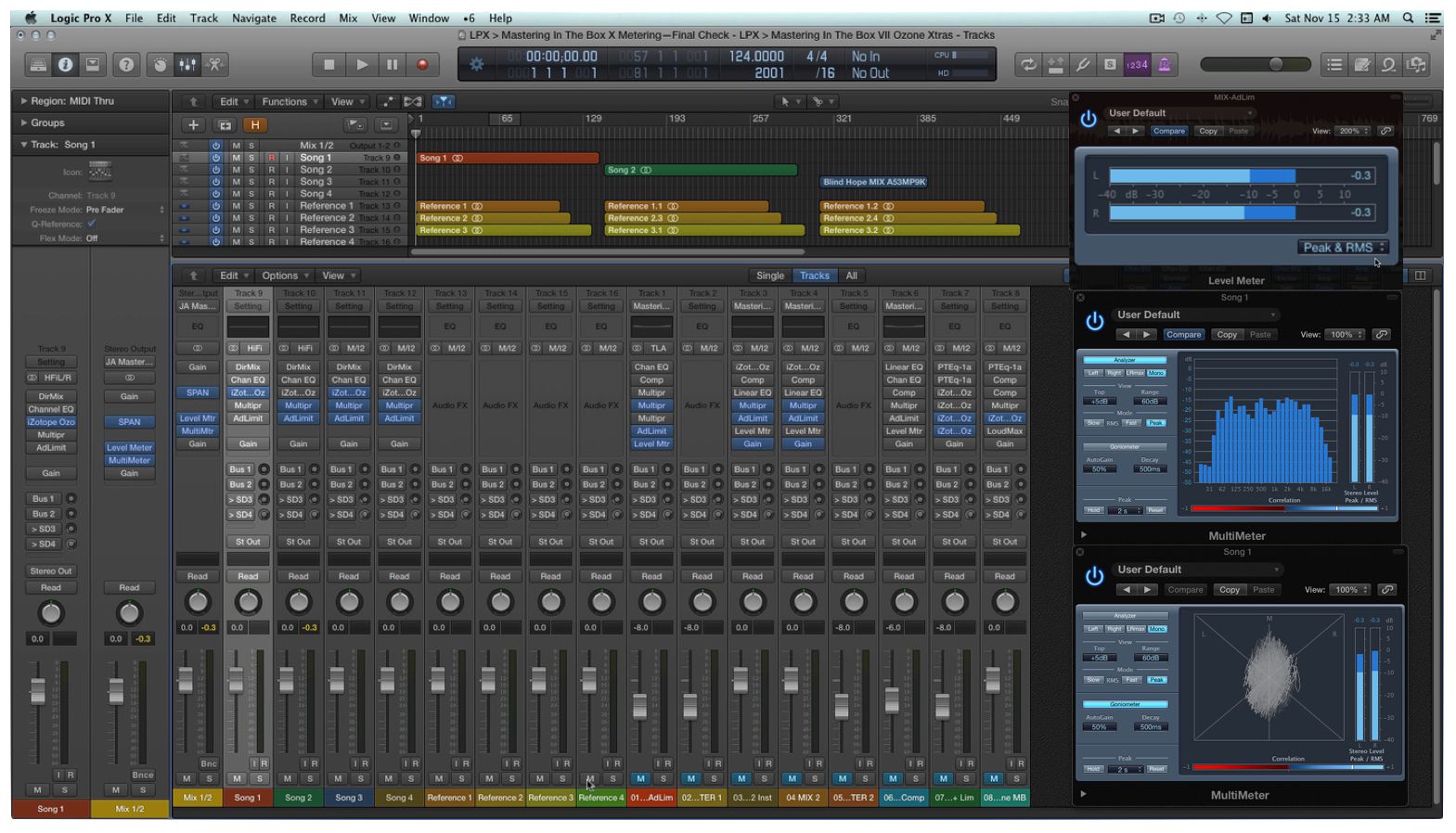Image resolution: width=1456 pixels, height=833 pixels.
Task: Record-enable the Song 1 track header
Action: tap(272, 158)
